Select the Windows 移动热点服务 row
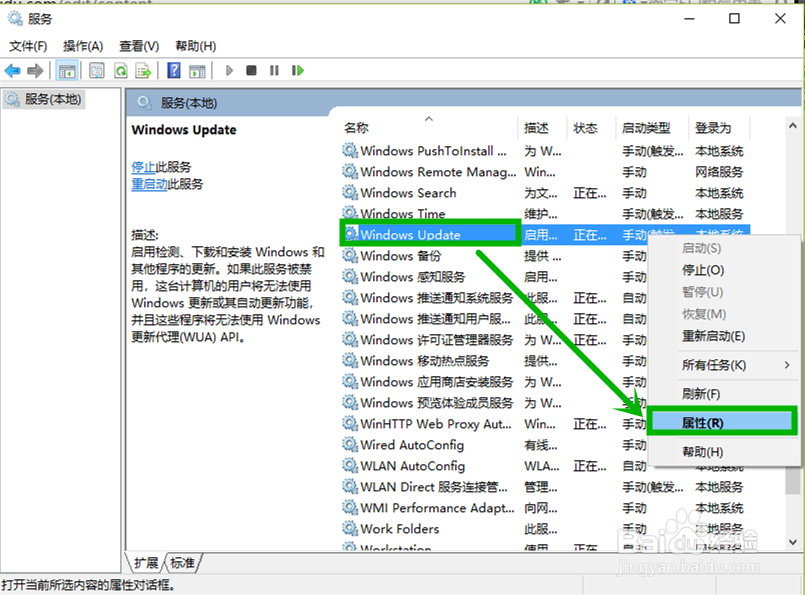 (x=494, y=361)
